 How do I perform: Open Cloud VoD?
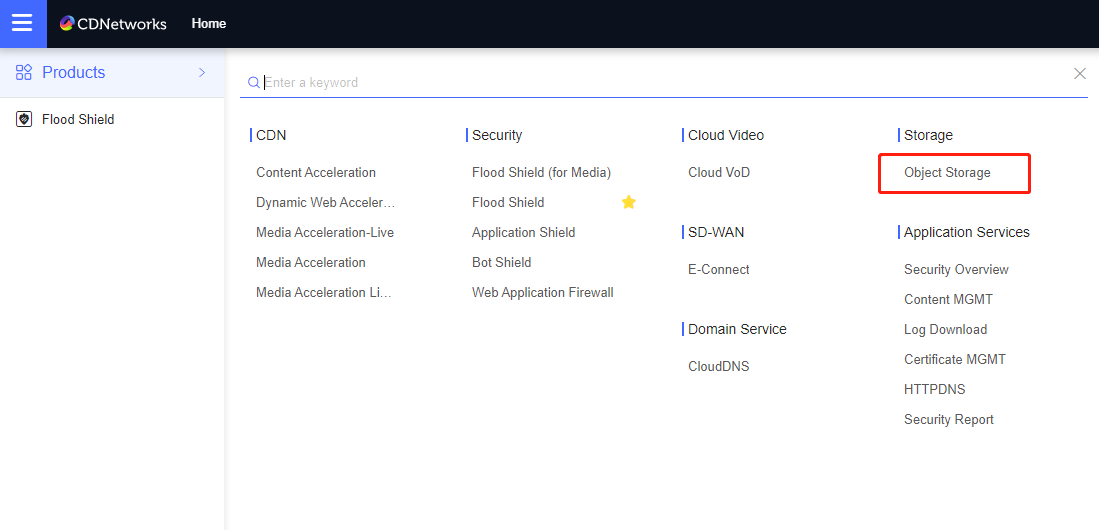[x=719, y=172]
